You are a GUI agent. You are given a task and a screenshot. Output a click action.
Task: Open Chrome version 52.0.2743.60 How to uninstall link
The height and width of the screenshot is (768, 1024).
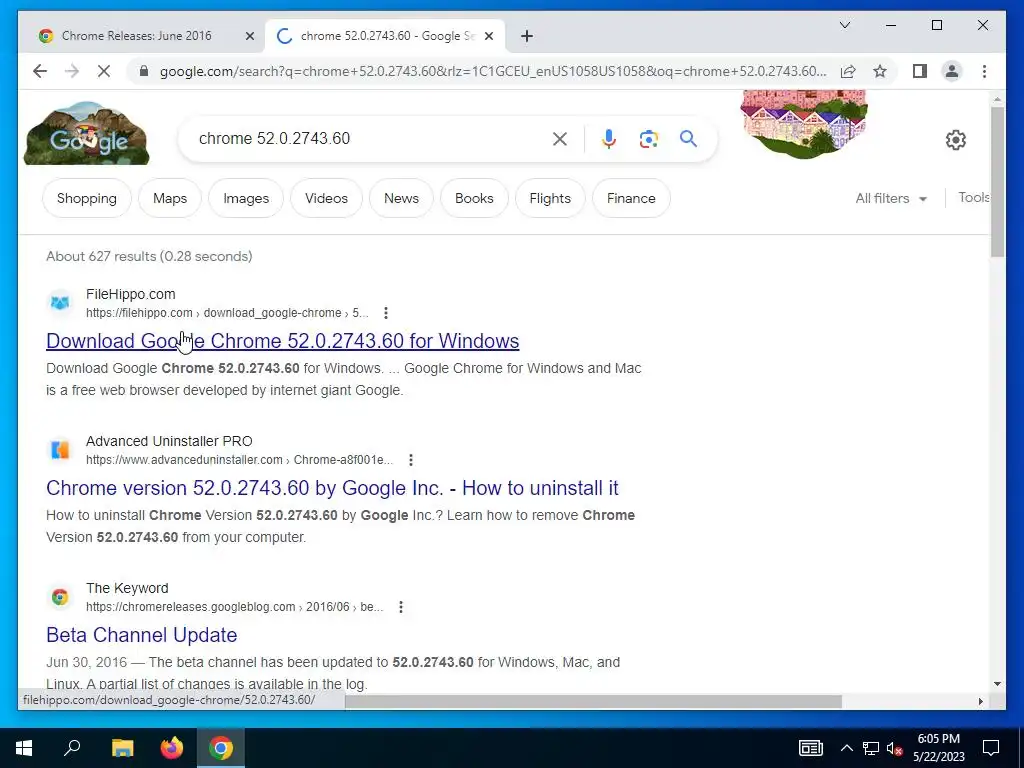point(332,488)
